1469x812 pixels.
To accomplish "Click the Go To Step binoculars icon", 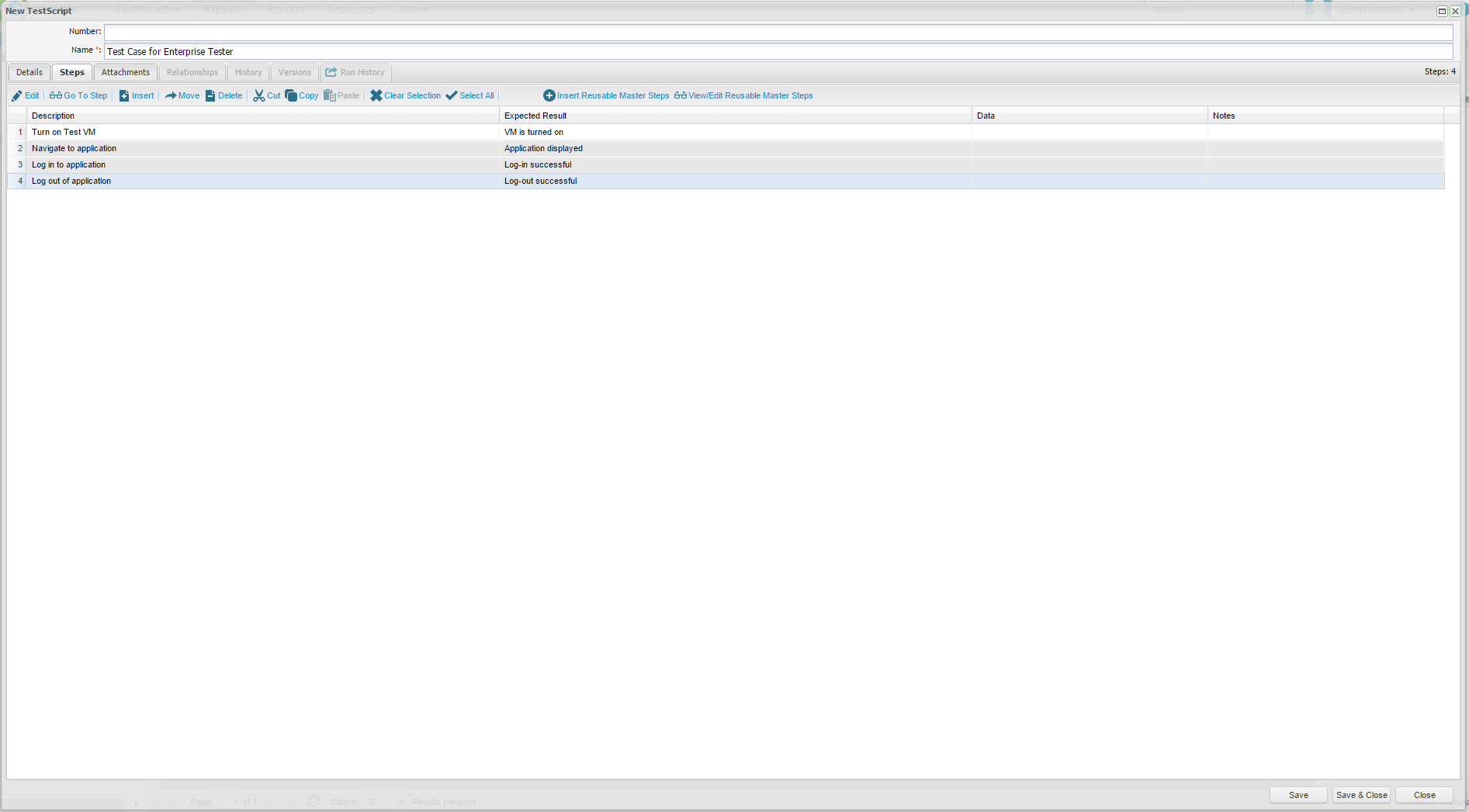I will [x=56, y=95].
